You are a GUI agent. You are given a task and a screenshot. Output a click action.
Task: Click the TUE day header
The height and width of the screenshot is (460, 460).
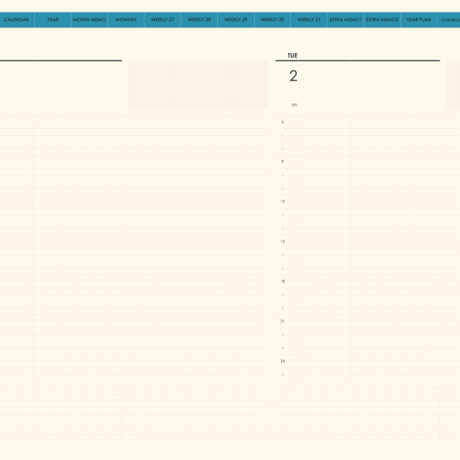[x=292, y=56]
